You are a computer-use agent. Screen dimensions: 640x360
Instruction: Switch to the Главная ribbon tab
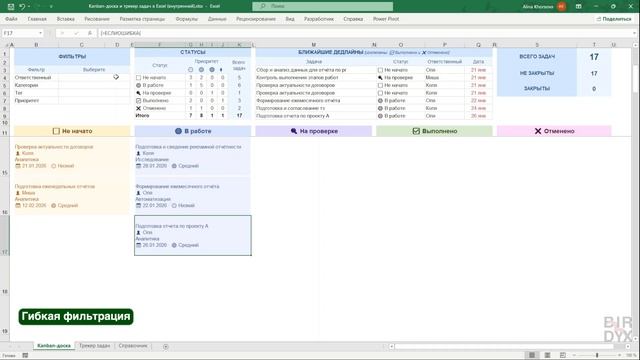[37, 19]
